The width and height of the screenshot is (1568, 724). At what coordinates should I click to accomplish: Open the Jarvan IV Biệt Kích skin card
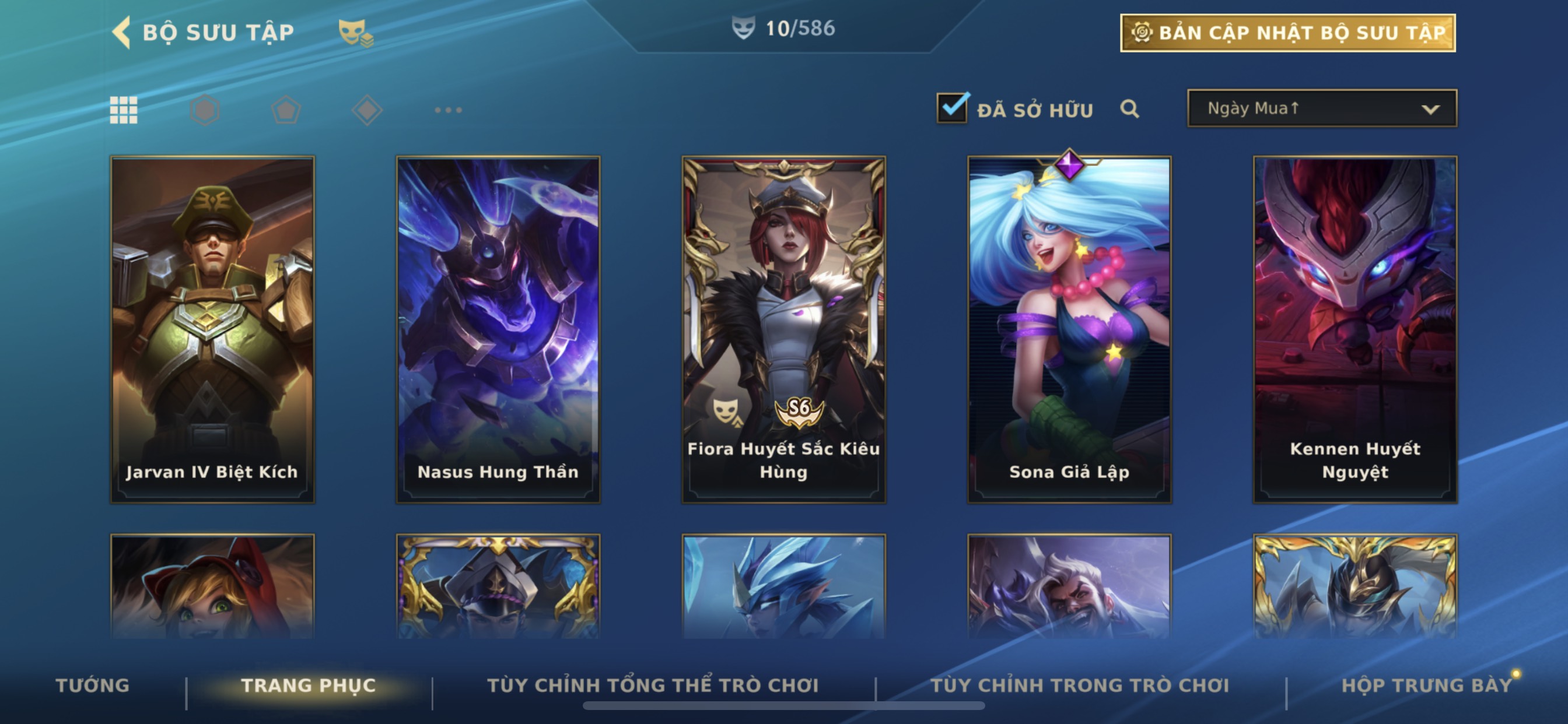[212, 330]
